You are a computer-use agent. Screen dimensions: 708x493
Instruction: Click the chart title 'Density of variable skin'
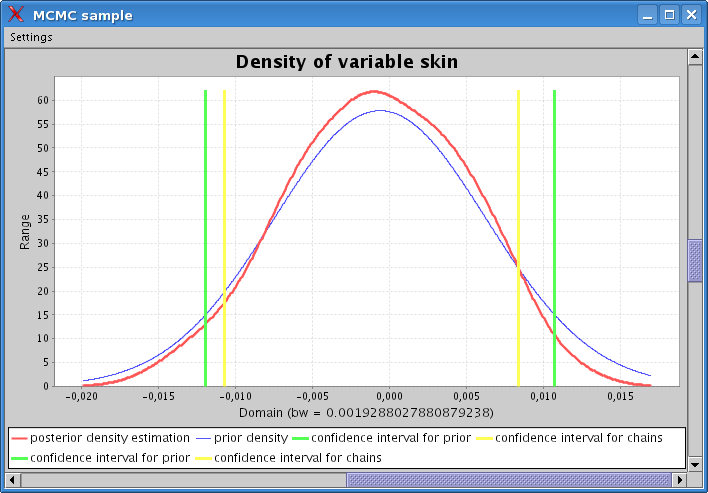pos(347,62)
